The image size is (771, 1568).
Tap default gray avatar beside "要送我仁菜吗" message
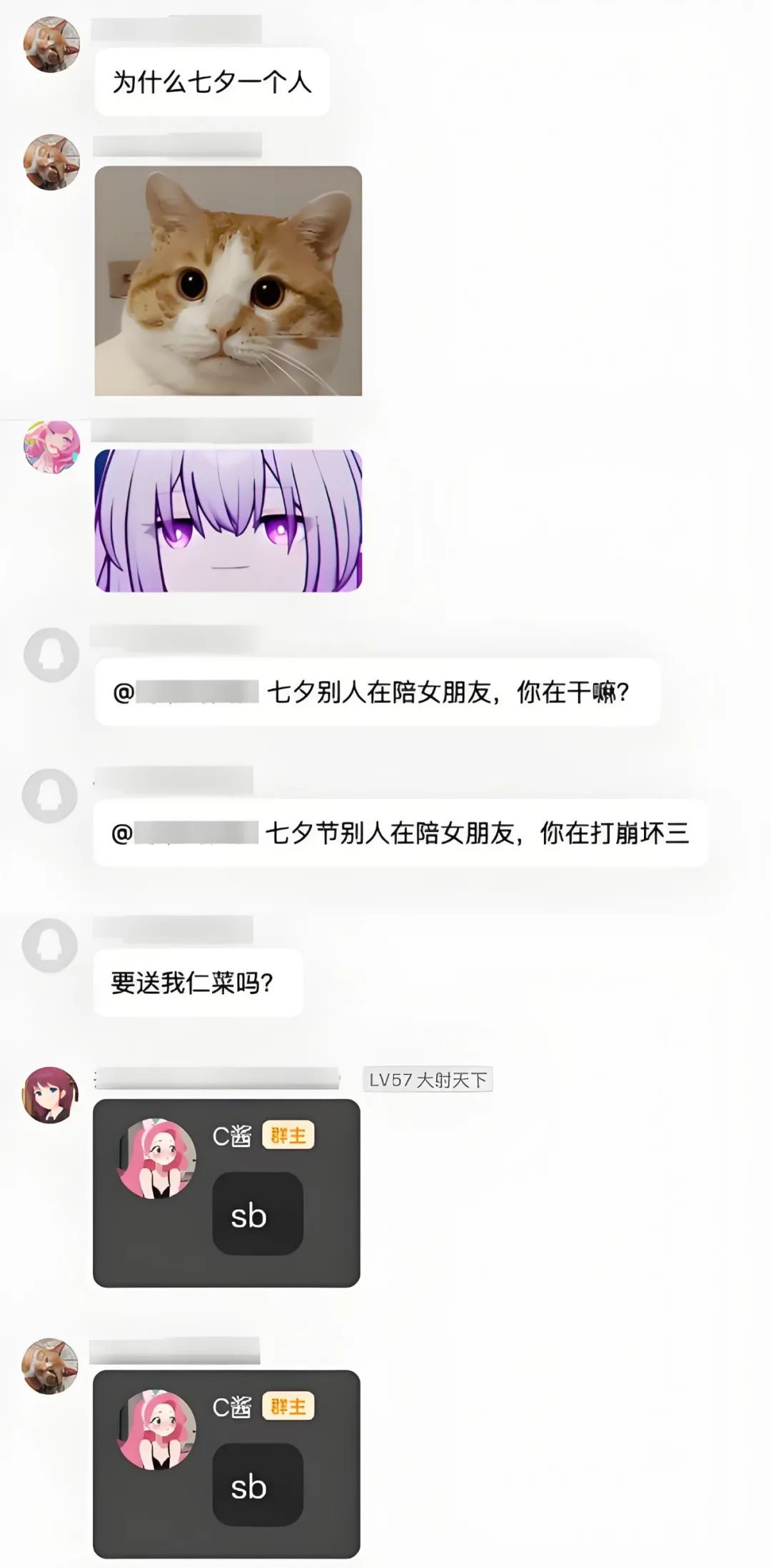coord(50,946)
